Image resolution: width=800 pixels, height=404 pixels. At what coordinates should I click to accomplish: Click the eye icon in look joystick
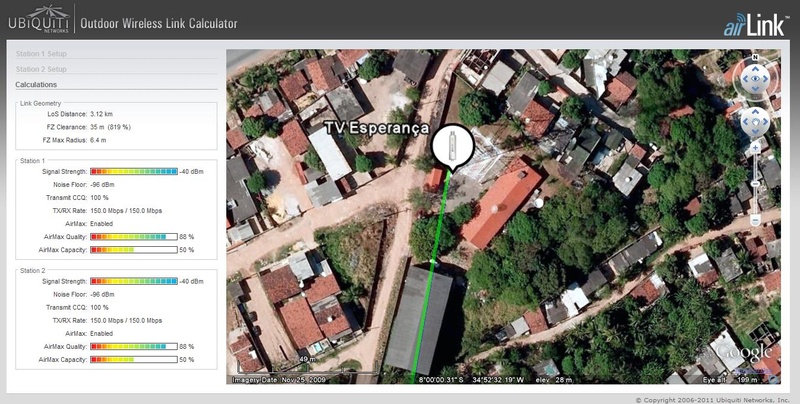pyautogui.click(x=755, y=79)
